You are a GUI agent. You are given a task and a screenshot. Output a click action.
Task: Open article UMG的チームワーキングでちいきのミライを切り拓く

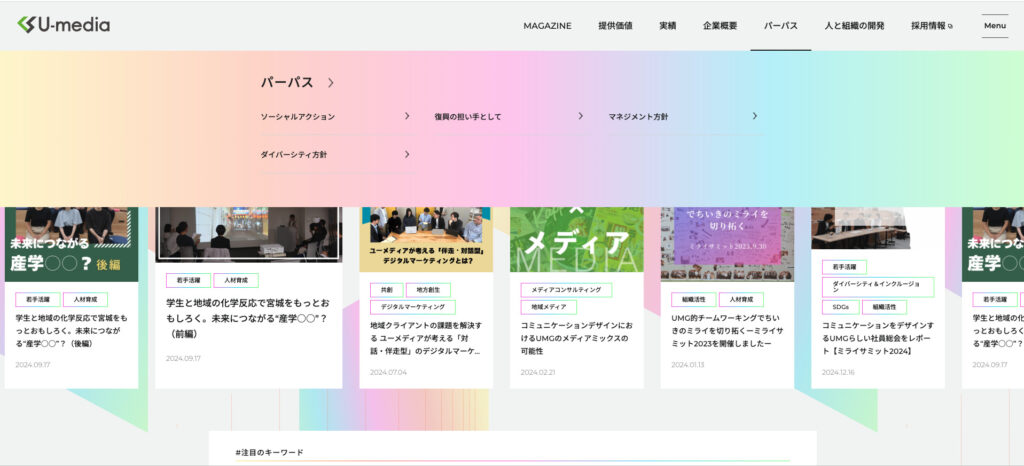(x=727, y=331)
